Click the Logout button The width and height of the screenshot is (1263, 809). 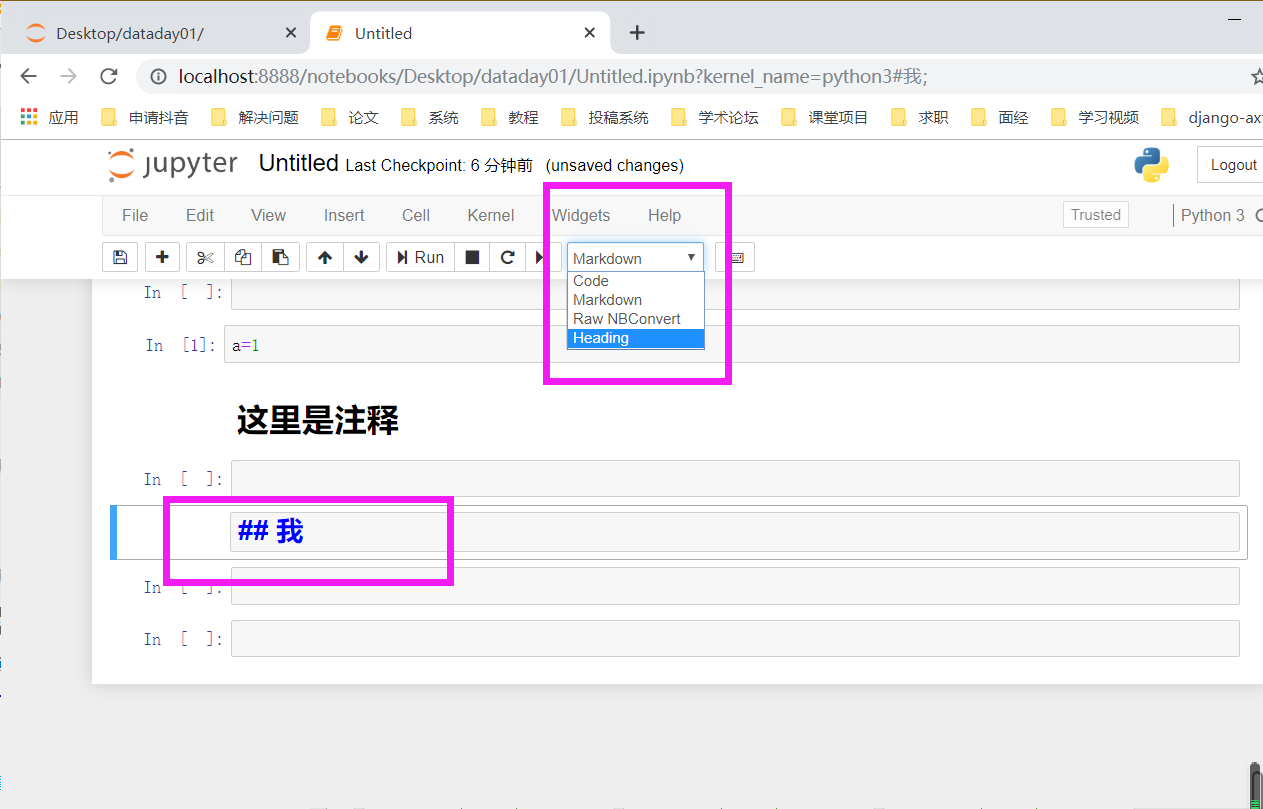point(1231,165)
